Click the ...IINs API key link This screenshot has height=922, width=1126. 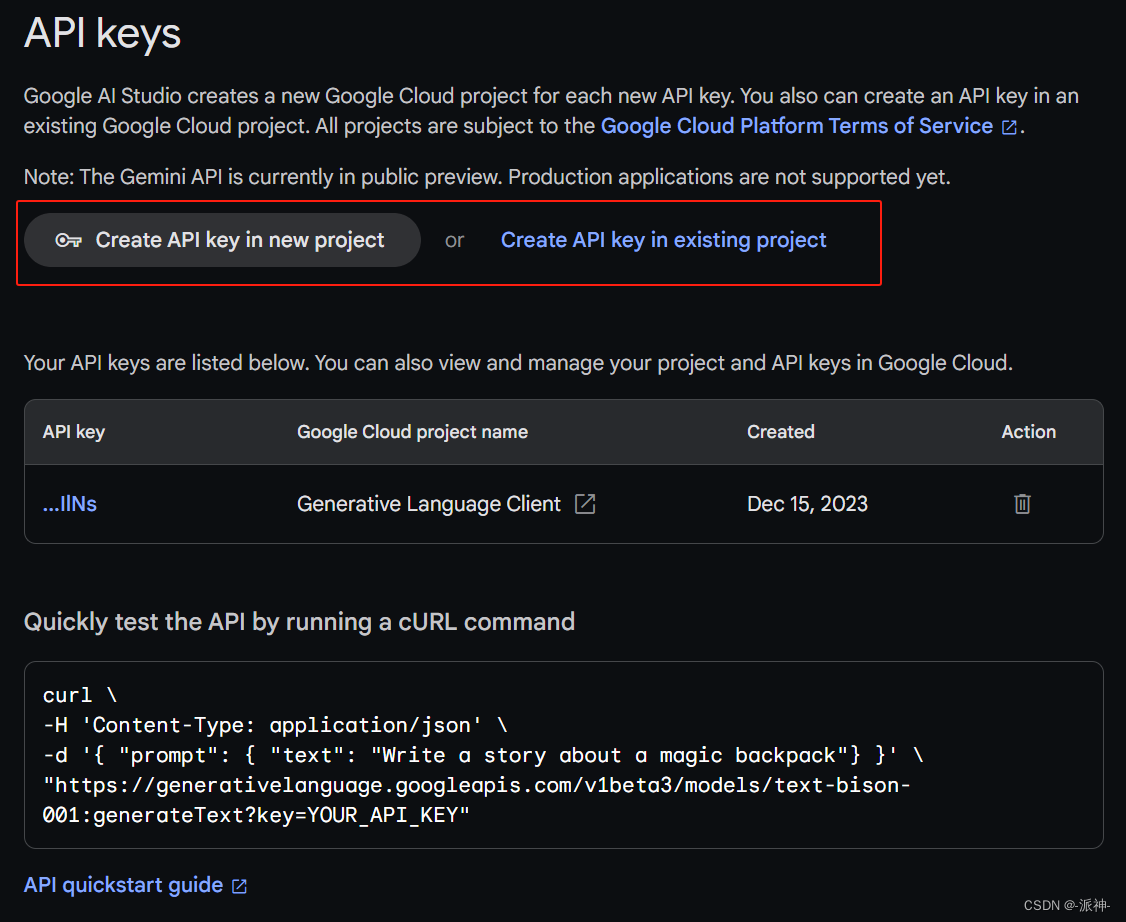coord(70,503)
